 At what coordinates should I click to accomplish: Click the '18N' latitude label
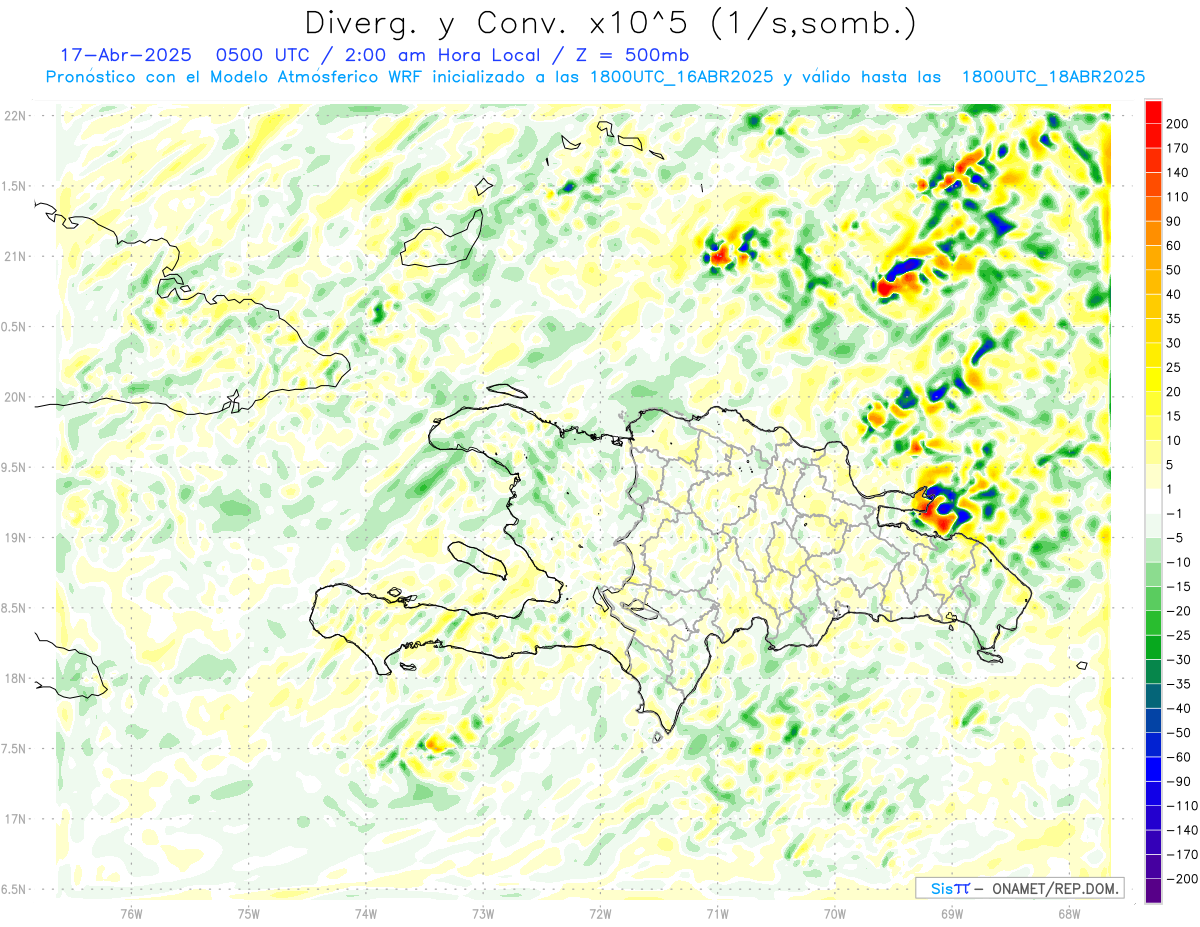[x=16, y=678]
